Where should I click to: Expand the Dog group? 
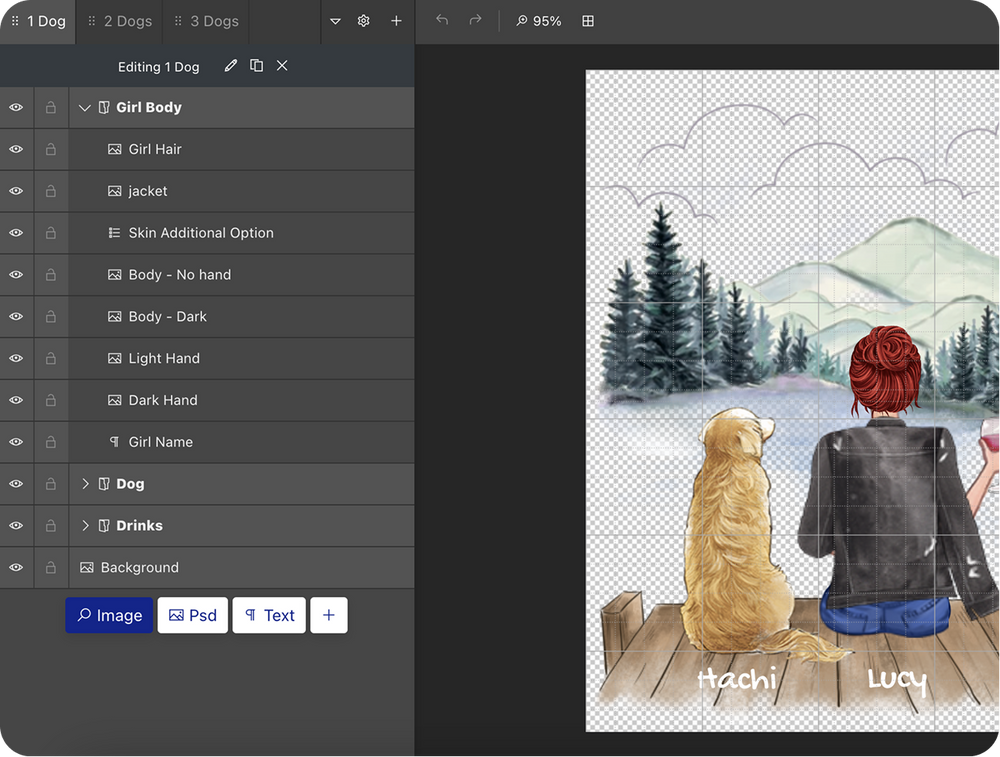coord(85,484)
